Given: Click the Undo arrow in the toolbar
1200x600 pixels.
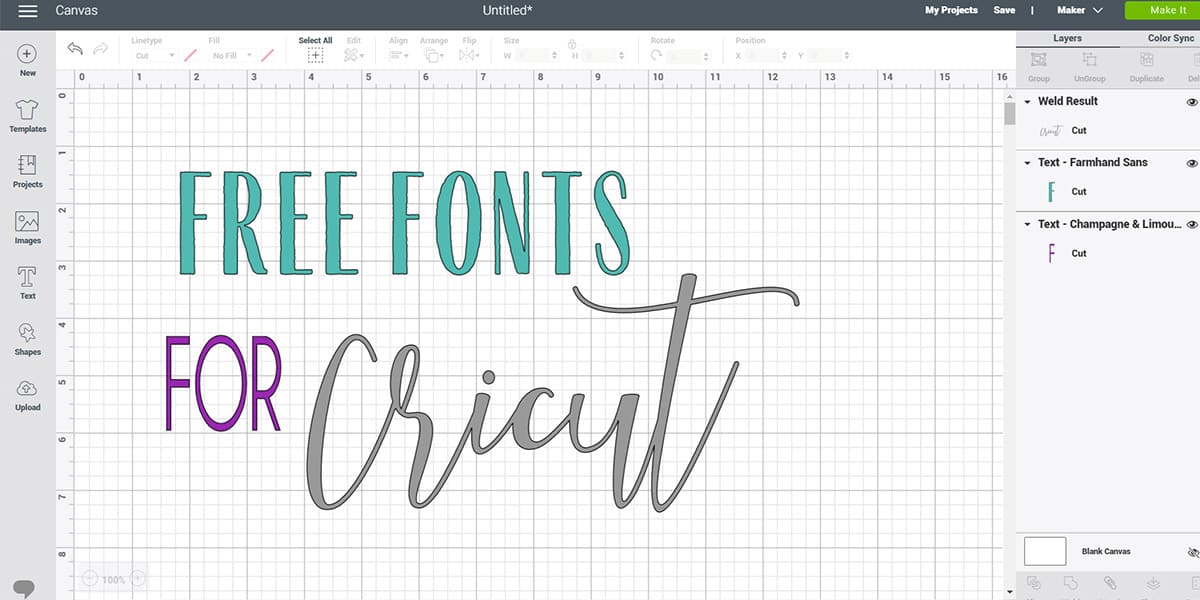Looking at the screenshot, I should (74, 47).
